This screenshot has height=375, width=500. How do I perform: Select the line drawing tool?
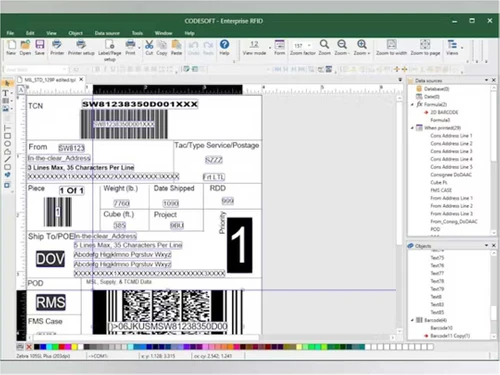point(7,159)
